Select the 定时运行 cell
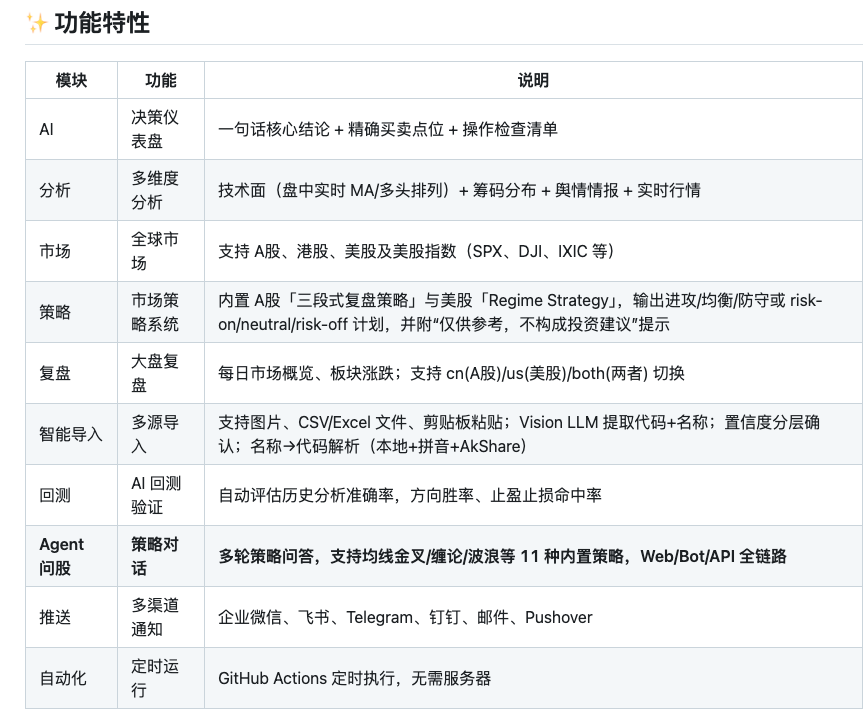This screenshot has height=718, width=866. [161, 678]
